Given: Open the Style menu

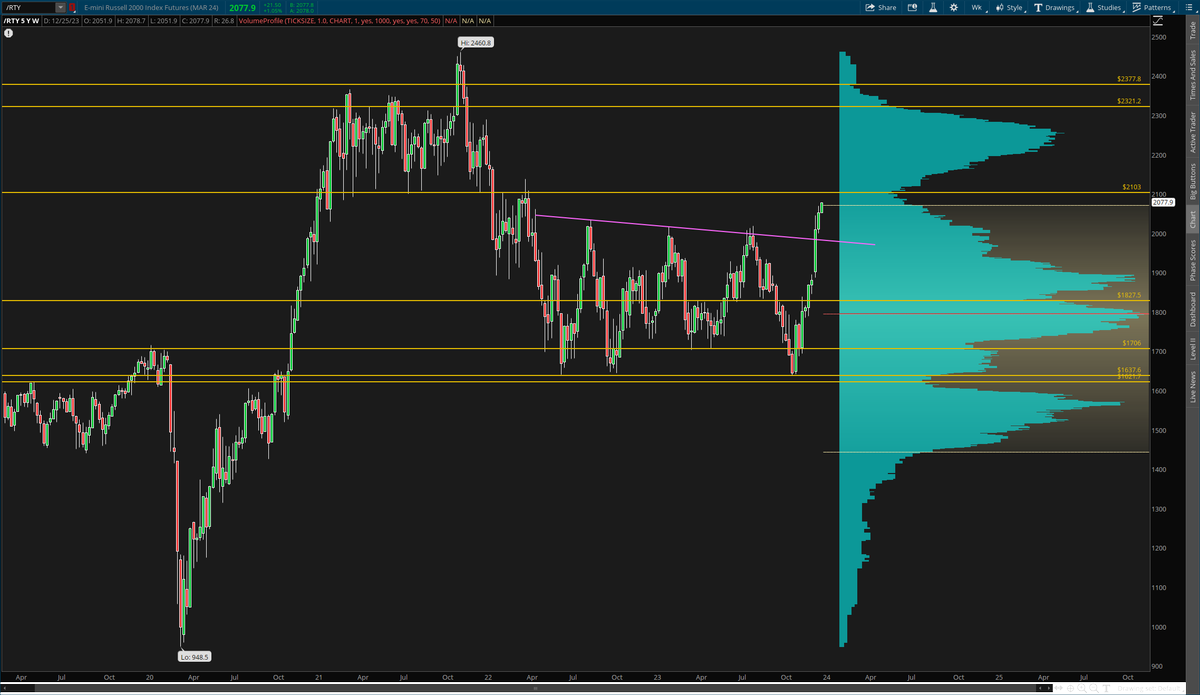Looking at the screenshot, I should 1010,7.
